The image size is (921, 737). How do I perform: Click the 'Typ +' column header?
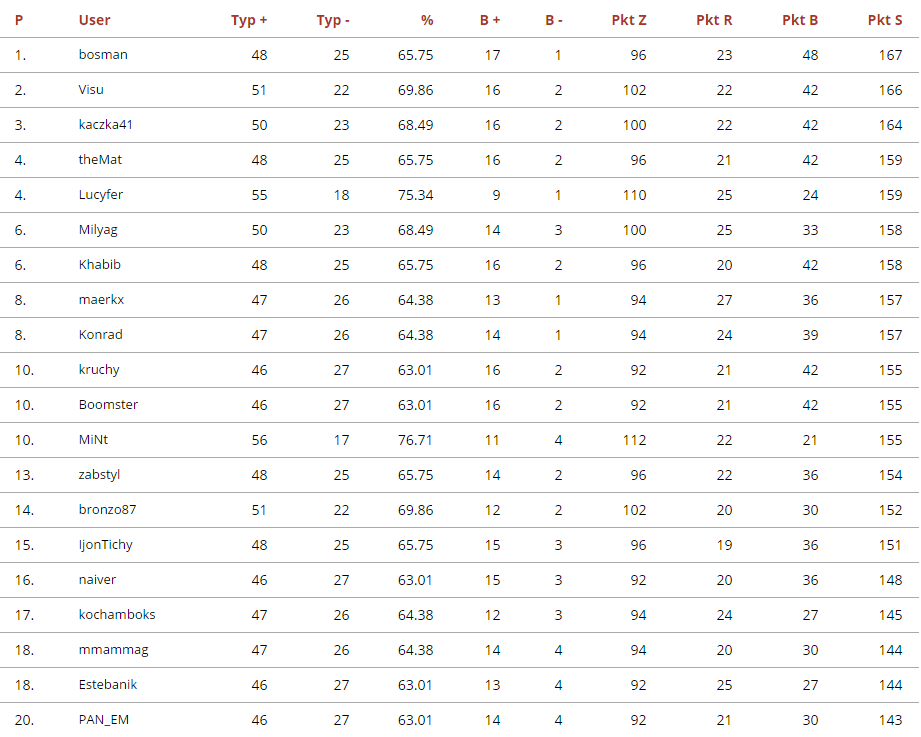(249, 20)
